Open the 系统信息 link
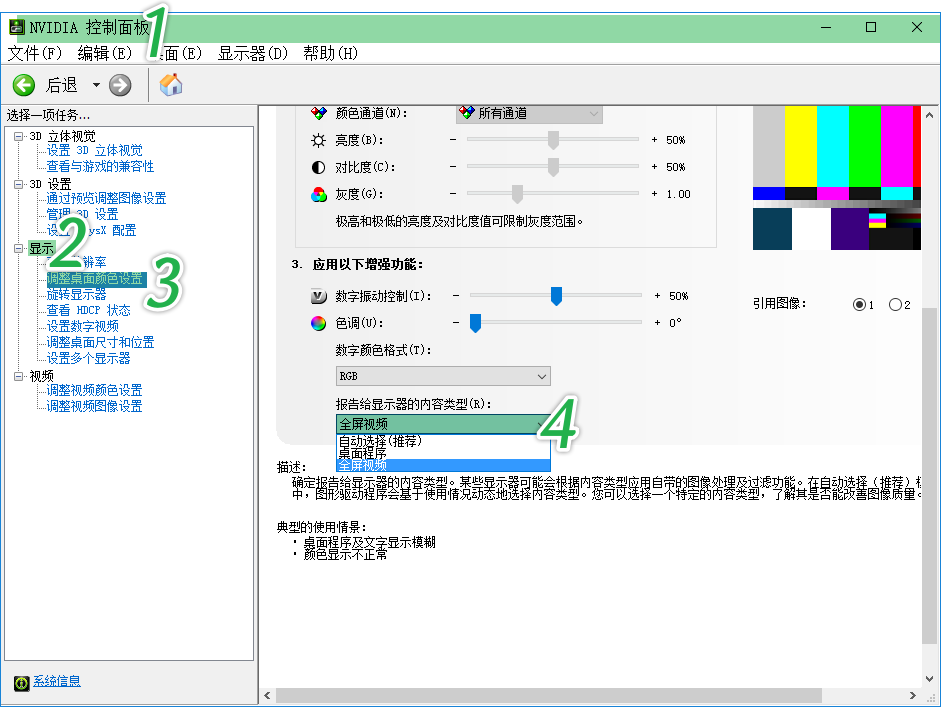The image size is (941, 707). tap(57, 681)
